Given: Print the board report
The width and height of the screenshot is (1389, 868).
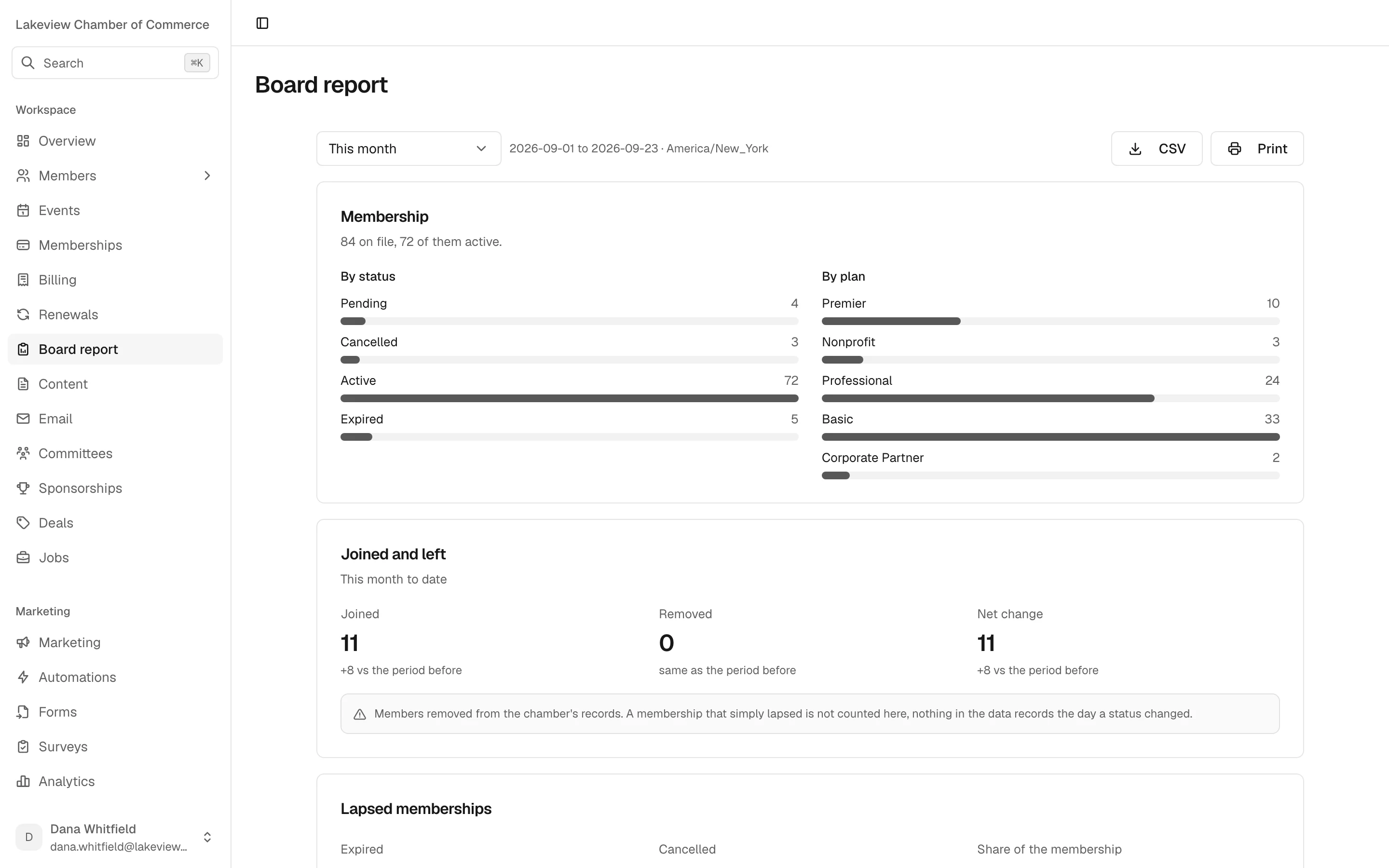Looking at the screenshot, I should pyautogui.click(x=1257, y=149).
